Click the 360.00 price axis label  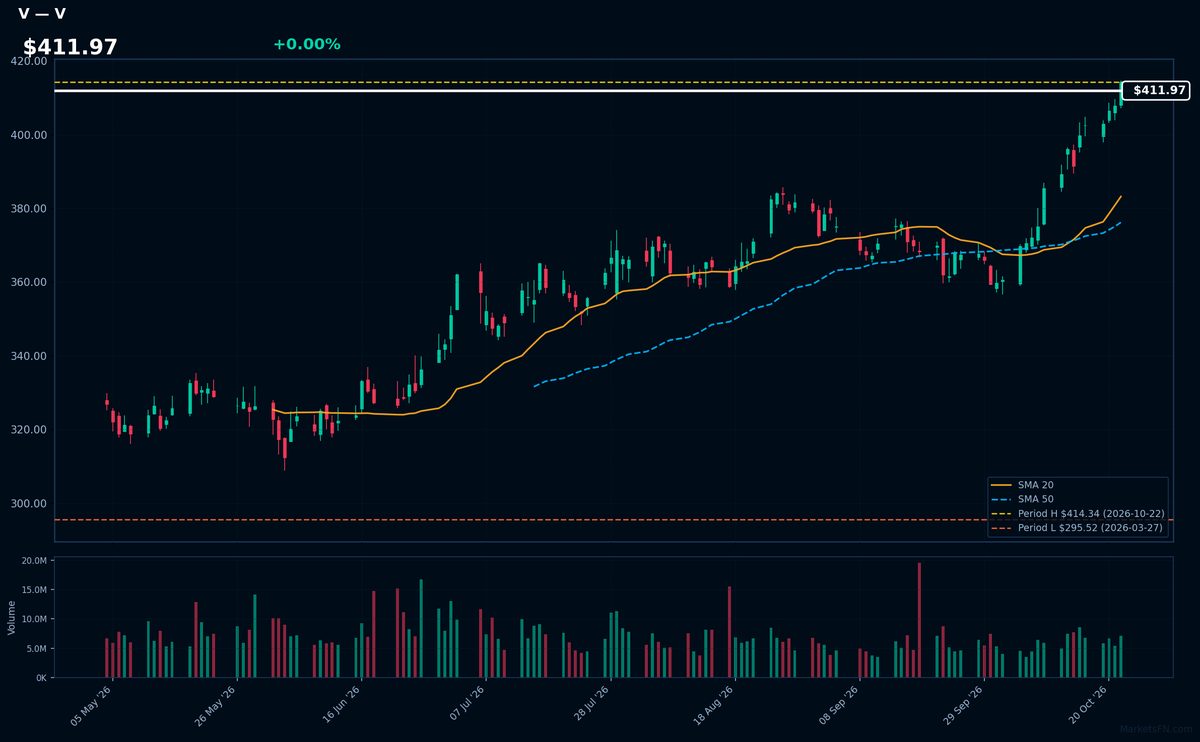pyautogui.click(x=29, y=282)
